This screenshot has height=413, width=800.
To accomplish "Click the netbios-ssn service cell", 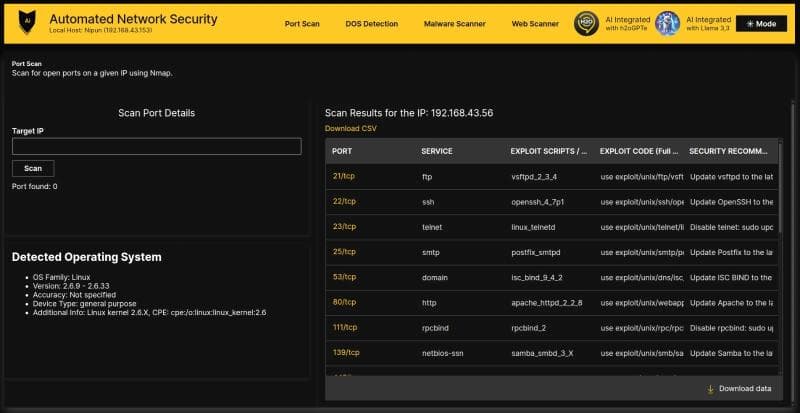I will [x=442, y=353].
